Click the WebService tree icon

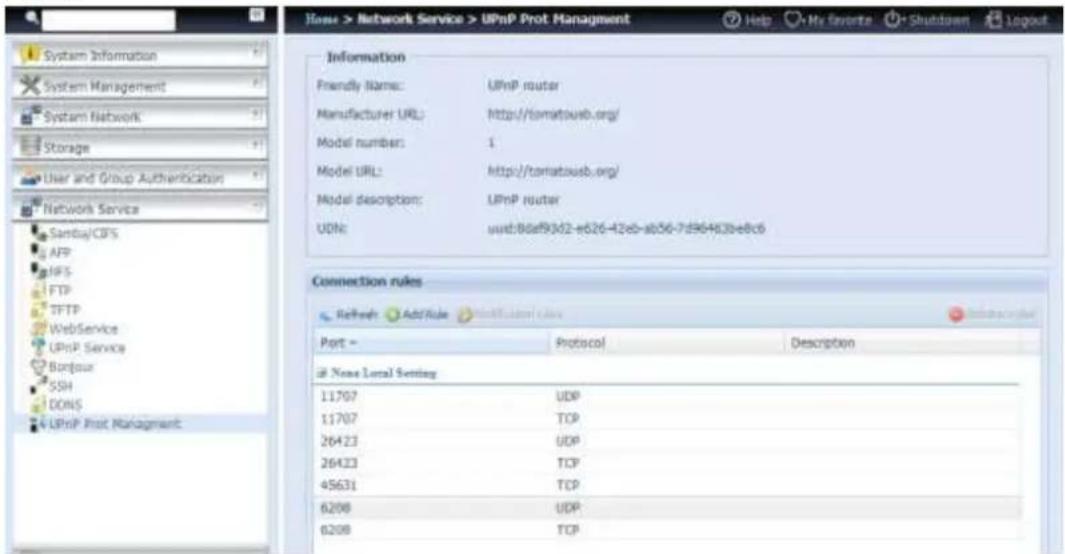(x=39, y=329)
